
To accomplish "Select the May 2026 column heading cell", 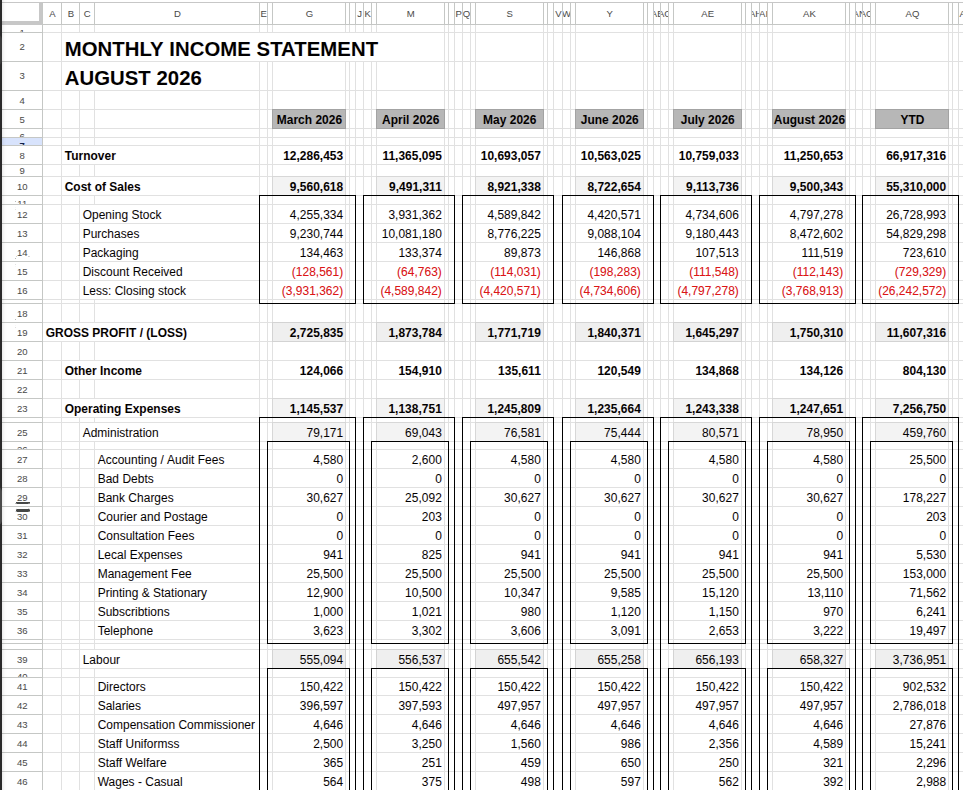I will (x=509, y=120).
